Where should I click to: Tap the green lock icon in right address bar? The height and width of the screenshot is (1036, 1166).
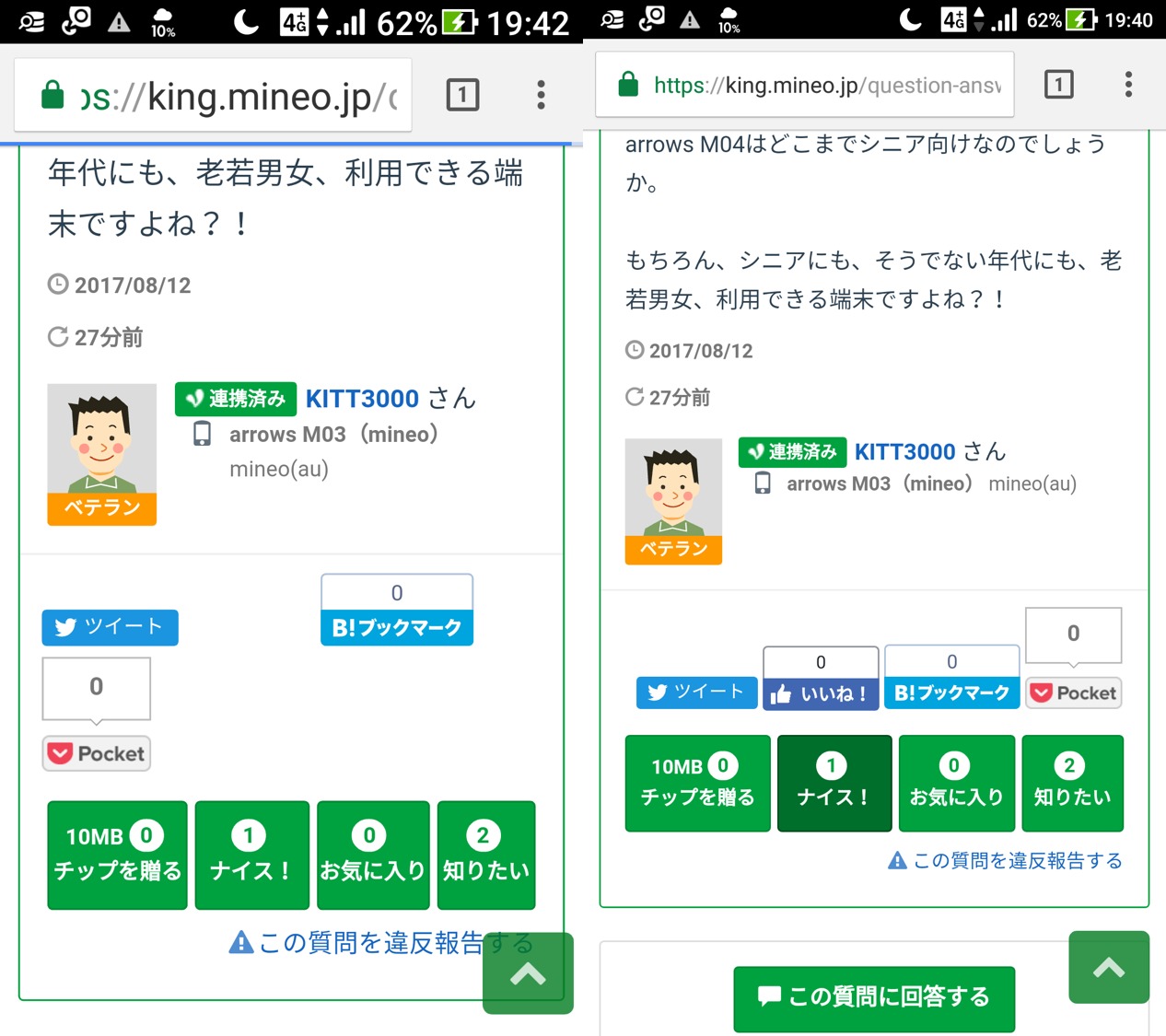[x=628, y=85]
